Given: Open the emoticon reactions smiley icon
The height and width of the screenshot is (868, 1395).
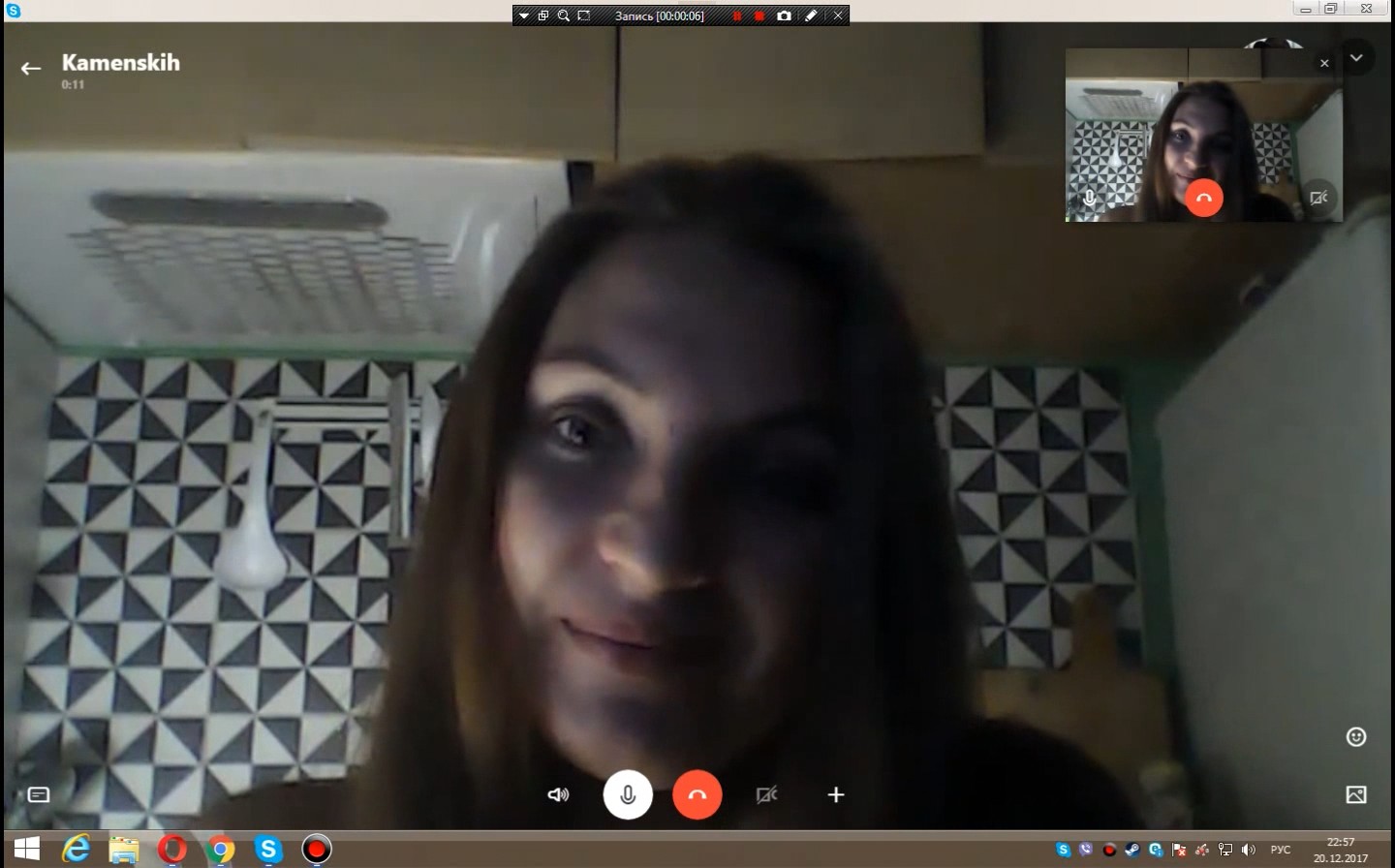Looking at the screenshot, I should click(1356, 737).
